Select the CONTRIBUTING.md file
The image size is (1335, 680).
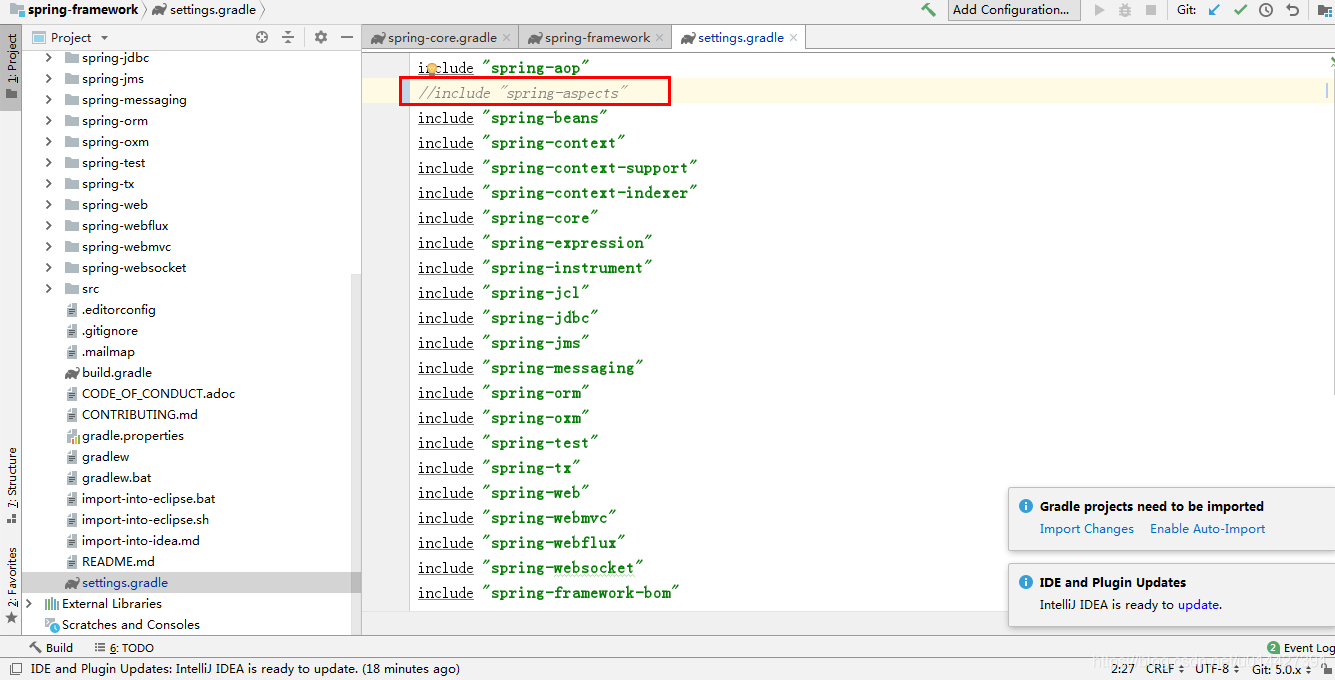[x=140, y=414]
